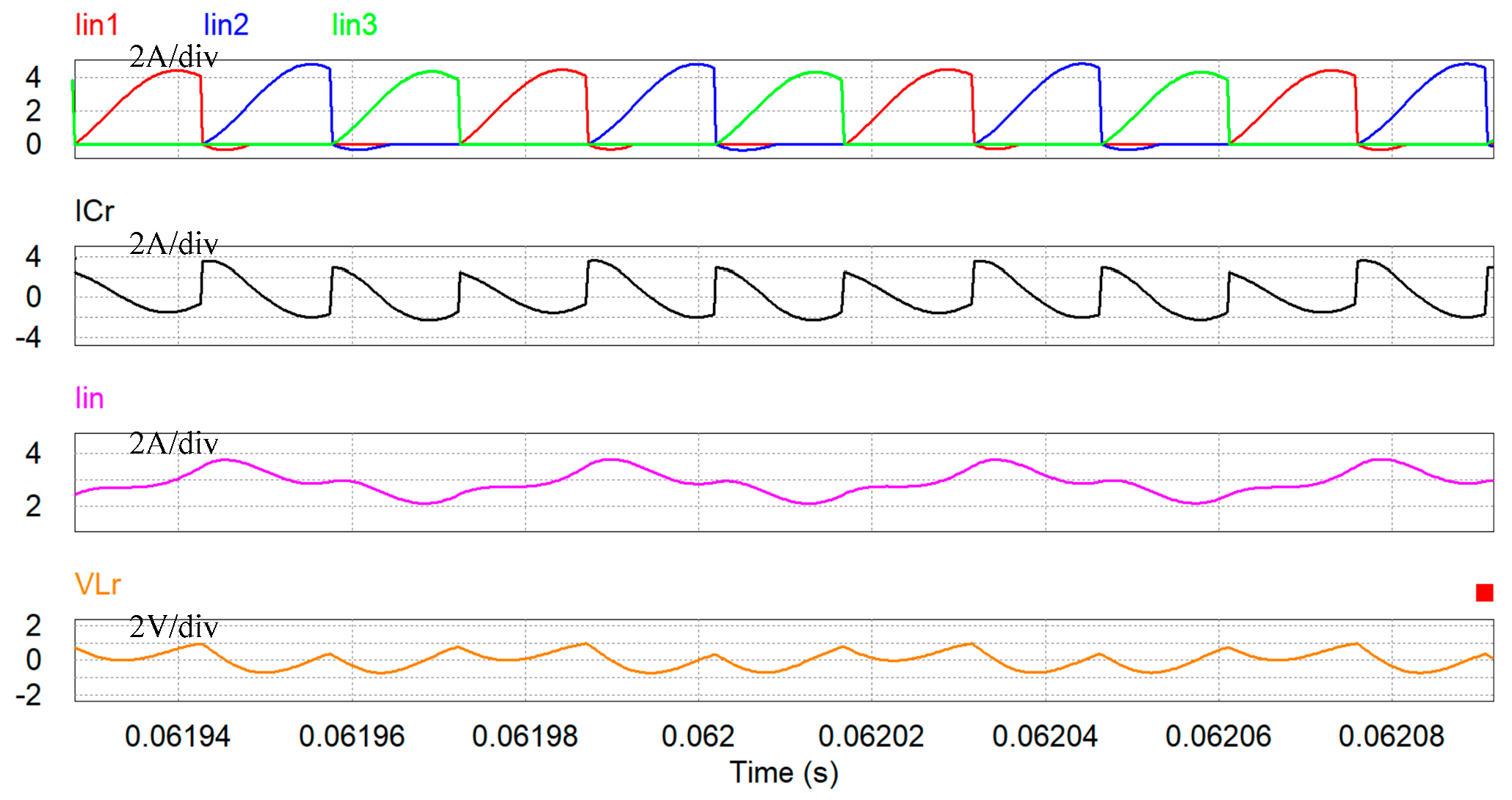This screenshot has height=800, width=1512.
Task: Click the 0.06204 time axis tick label
Action: tap(1044, 736)
